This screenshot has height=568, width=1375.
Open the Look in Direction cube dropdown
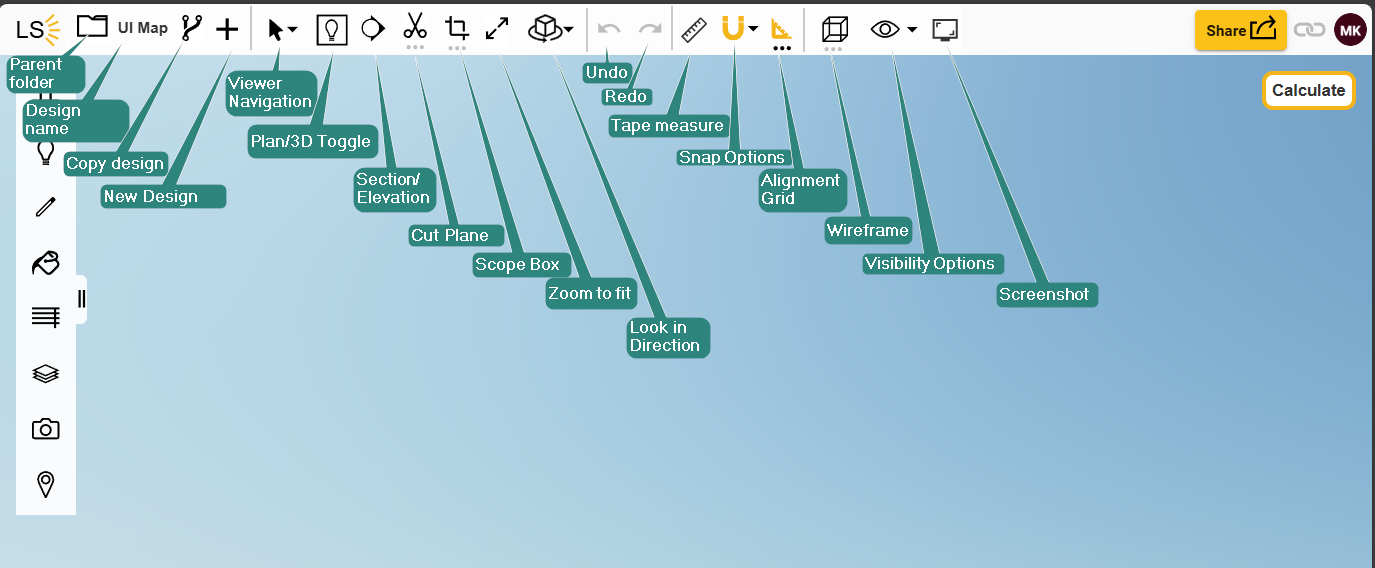coord(551,29)
